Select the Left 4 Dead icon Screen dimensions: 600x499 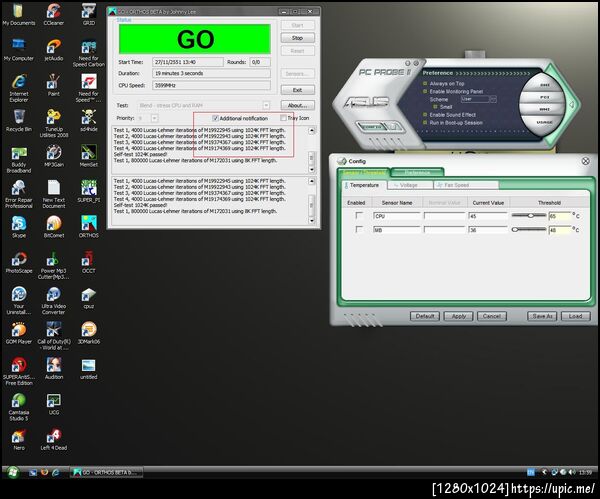54,439
